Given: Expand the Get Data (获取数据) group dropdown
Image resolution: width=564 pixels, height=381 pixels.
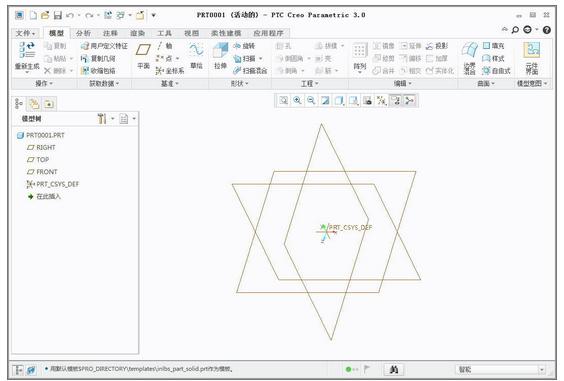Looking at the screenshot, I should tap(104, 83).
